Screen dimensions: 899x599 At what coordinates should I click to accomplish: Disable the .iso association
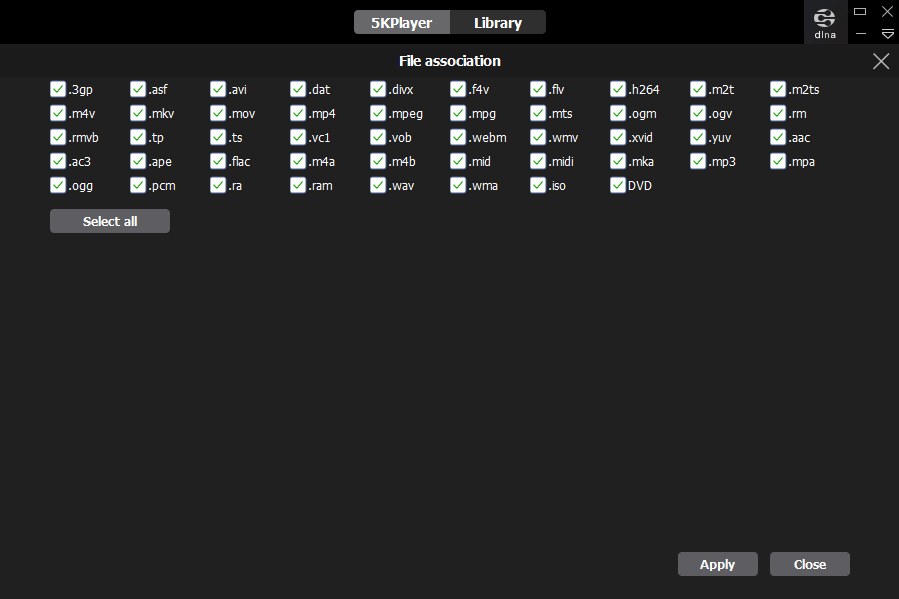coord(538,186)
